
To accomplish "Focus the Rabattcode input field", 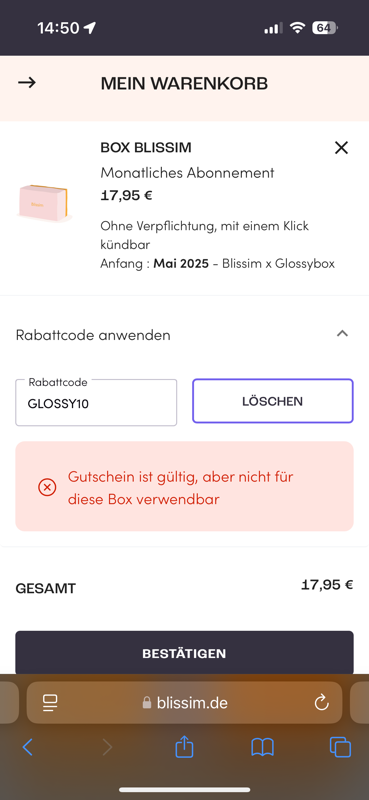I will tap(96, 403).
